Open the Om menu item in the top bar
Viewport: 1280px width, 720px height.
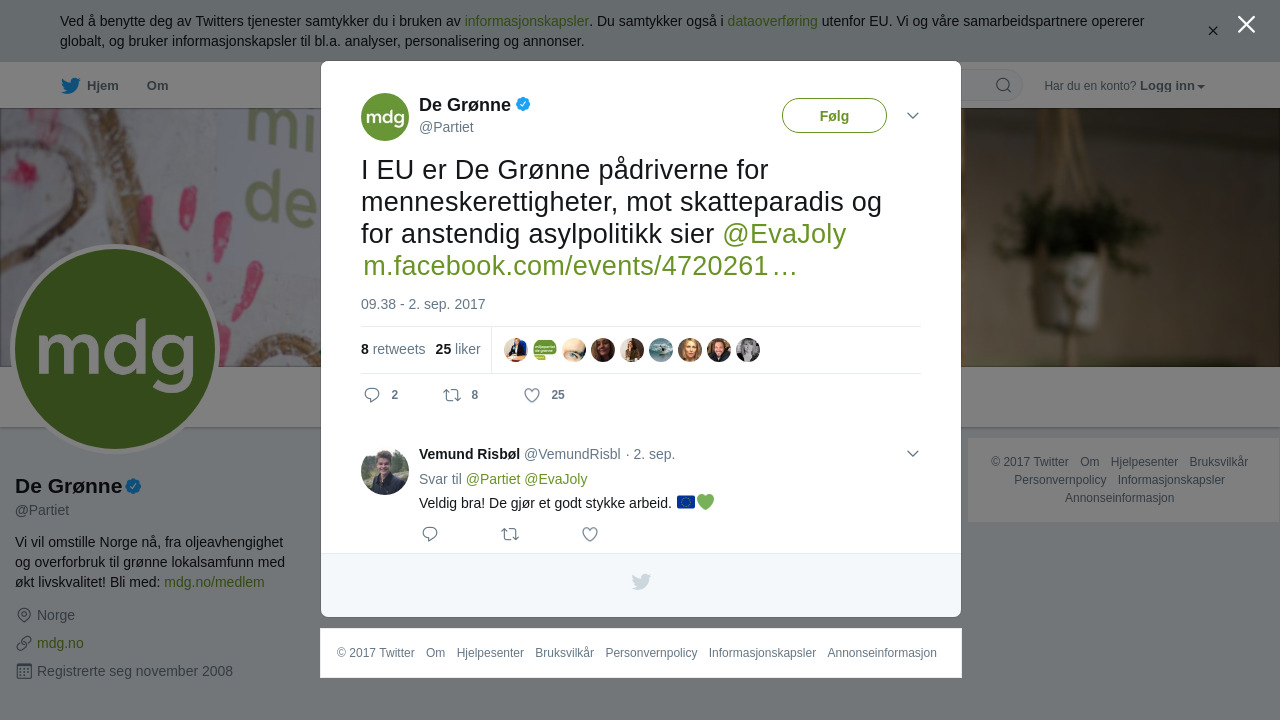[x=157, y=86]
